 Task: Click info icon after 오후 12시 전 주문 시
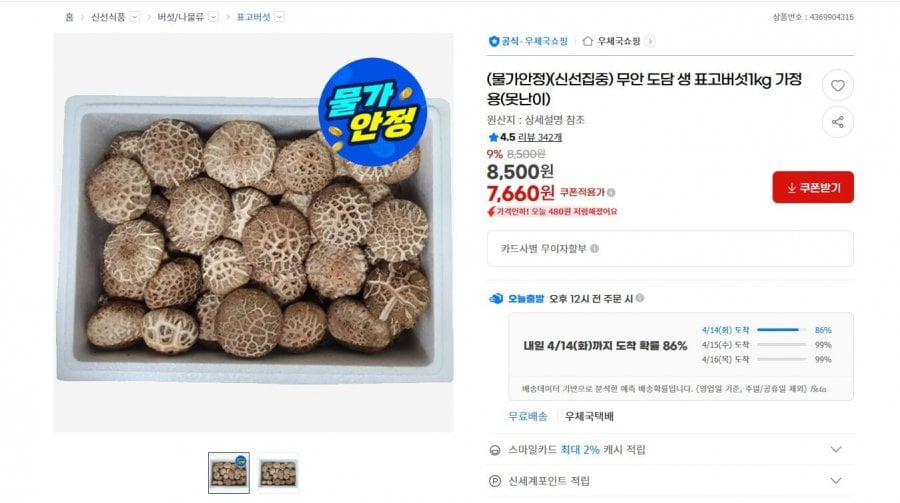coord(640,298)
